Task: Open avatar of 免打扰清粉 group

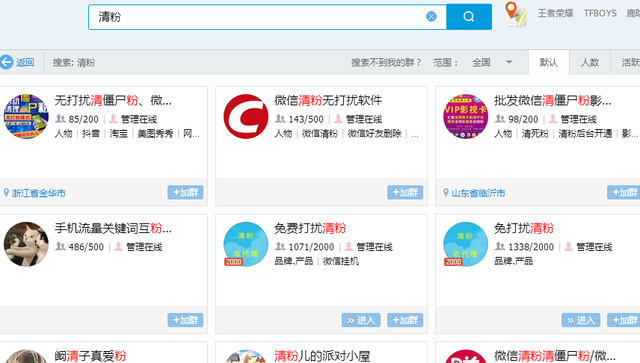Action: (465, 244)
